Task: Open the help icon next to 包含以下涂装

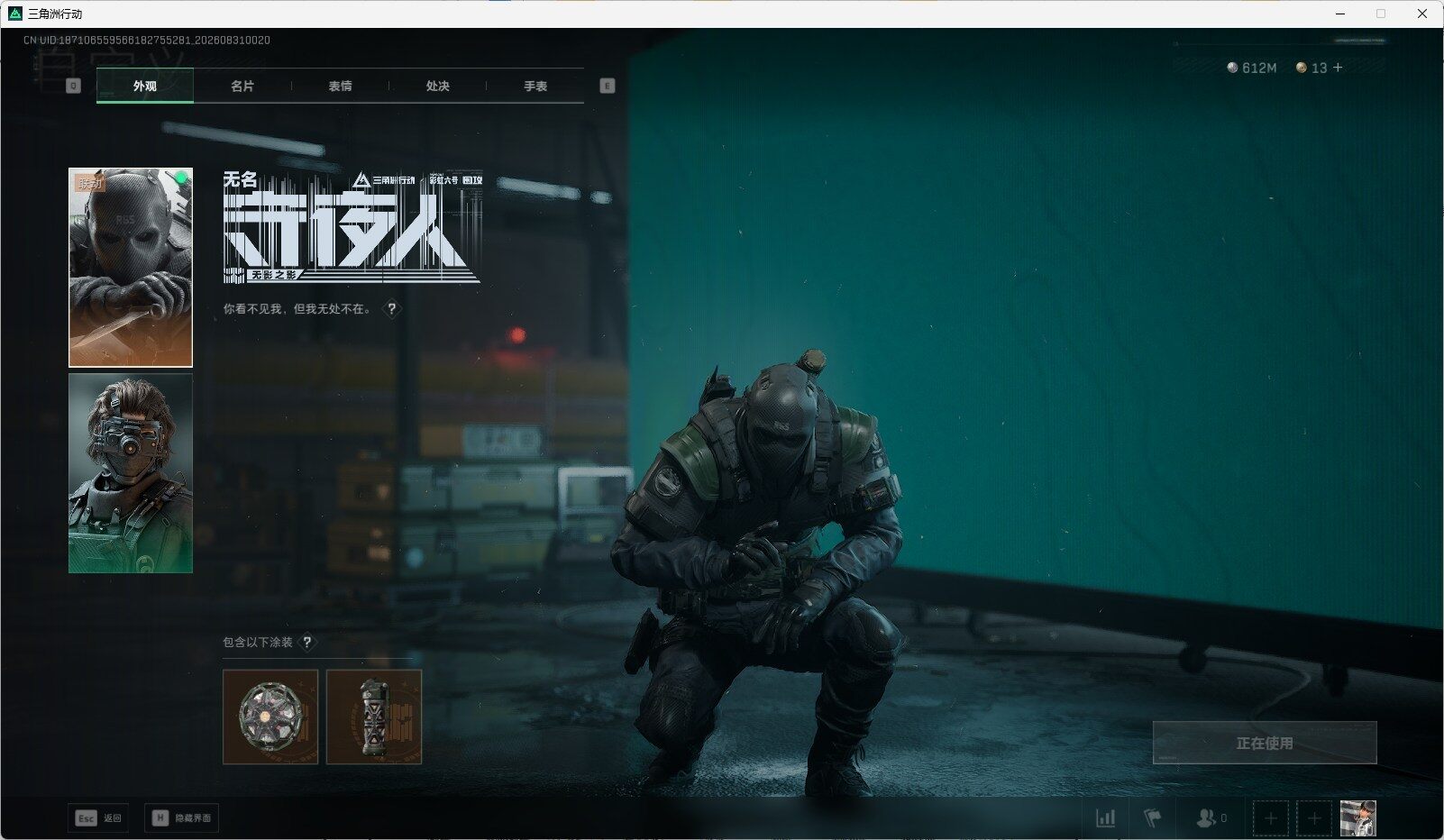Action: click(306, 642)
